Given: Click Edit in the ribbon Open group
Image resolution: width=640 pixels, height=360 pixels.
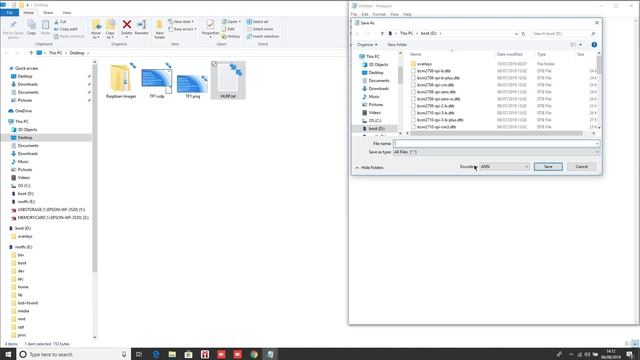Looking at the screenshot, I should coord(228,29).
